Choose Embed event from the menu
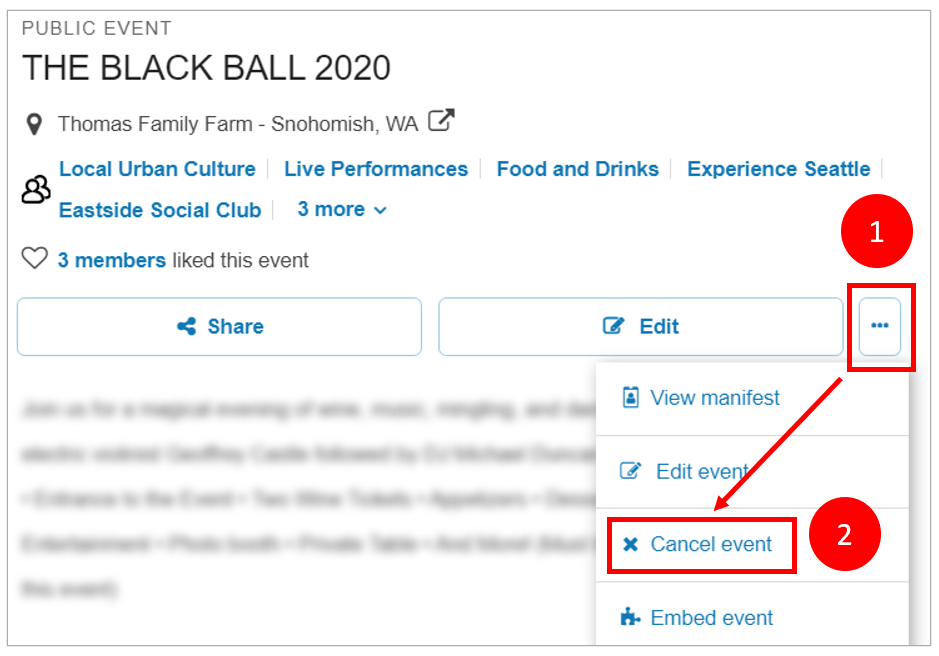The image size is (939, 656). point(711,618)
